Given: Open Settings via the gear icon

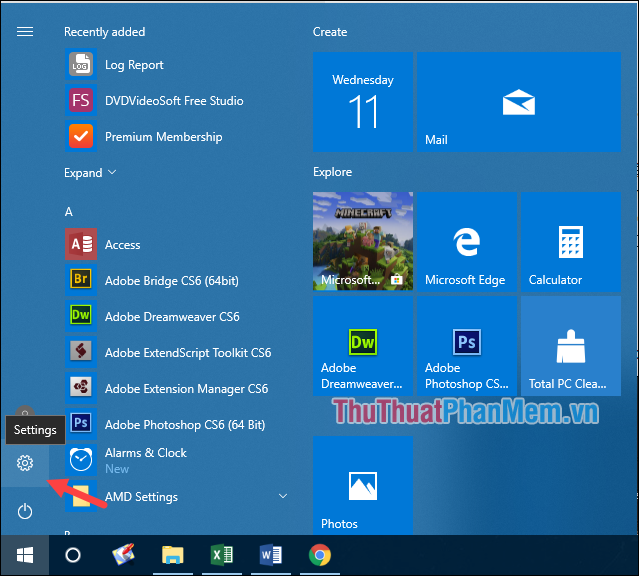Looking at the screenshot, I should tap(25, 463).
